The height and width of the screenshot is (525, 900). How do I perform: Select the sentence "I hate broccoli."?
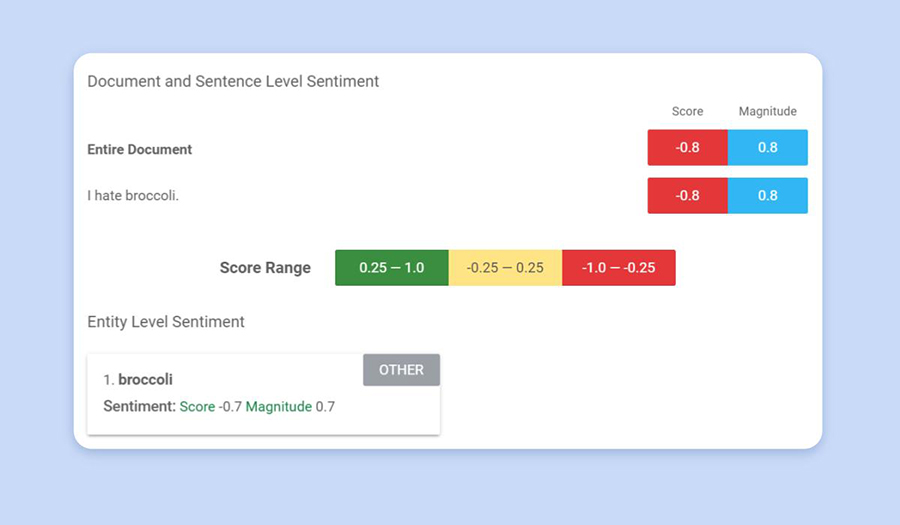coord(133,195)
